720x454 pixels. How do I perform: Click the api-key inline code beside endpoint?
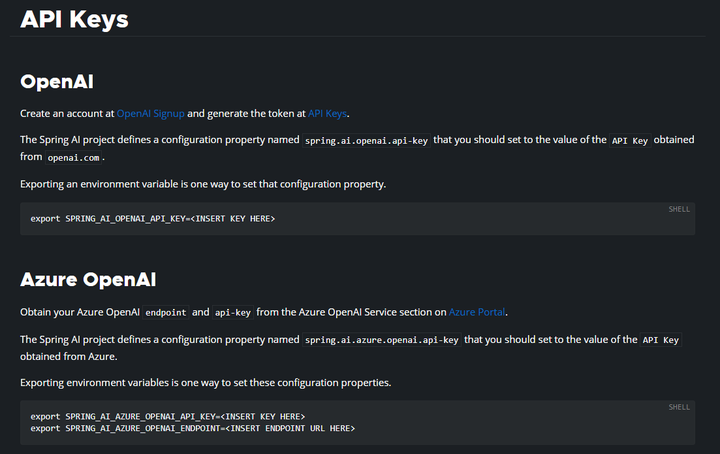tap(232, 312)
